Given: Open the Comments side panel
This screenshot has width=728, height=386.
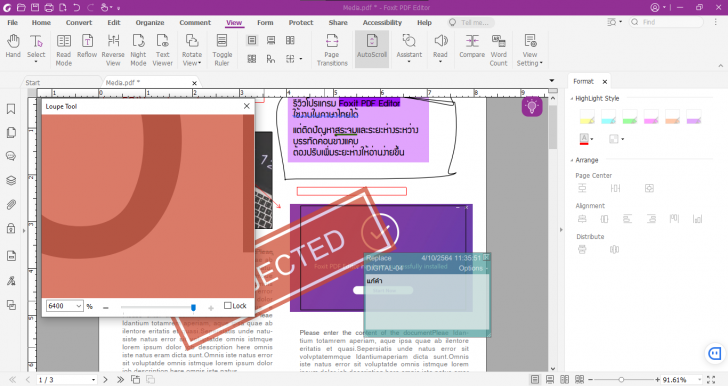Looking at the screenshot, I should tap(11, 156).
